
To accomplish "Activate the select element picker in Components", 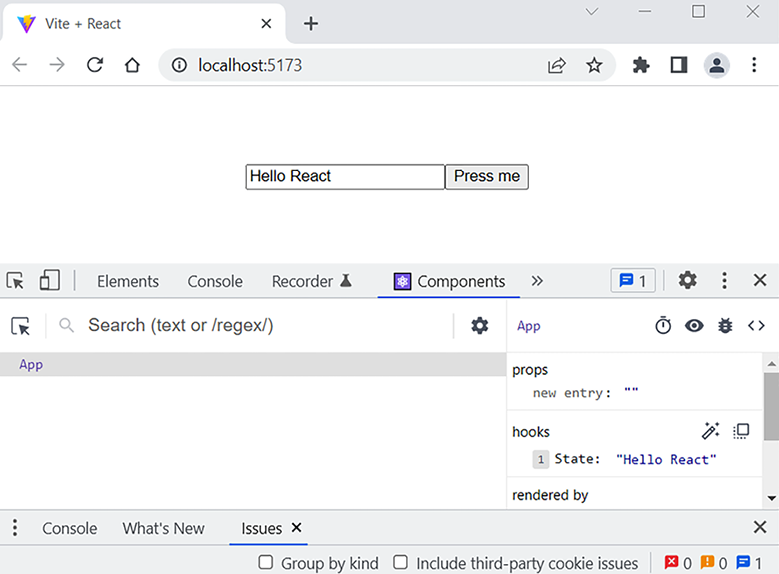I will (20, 326).
